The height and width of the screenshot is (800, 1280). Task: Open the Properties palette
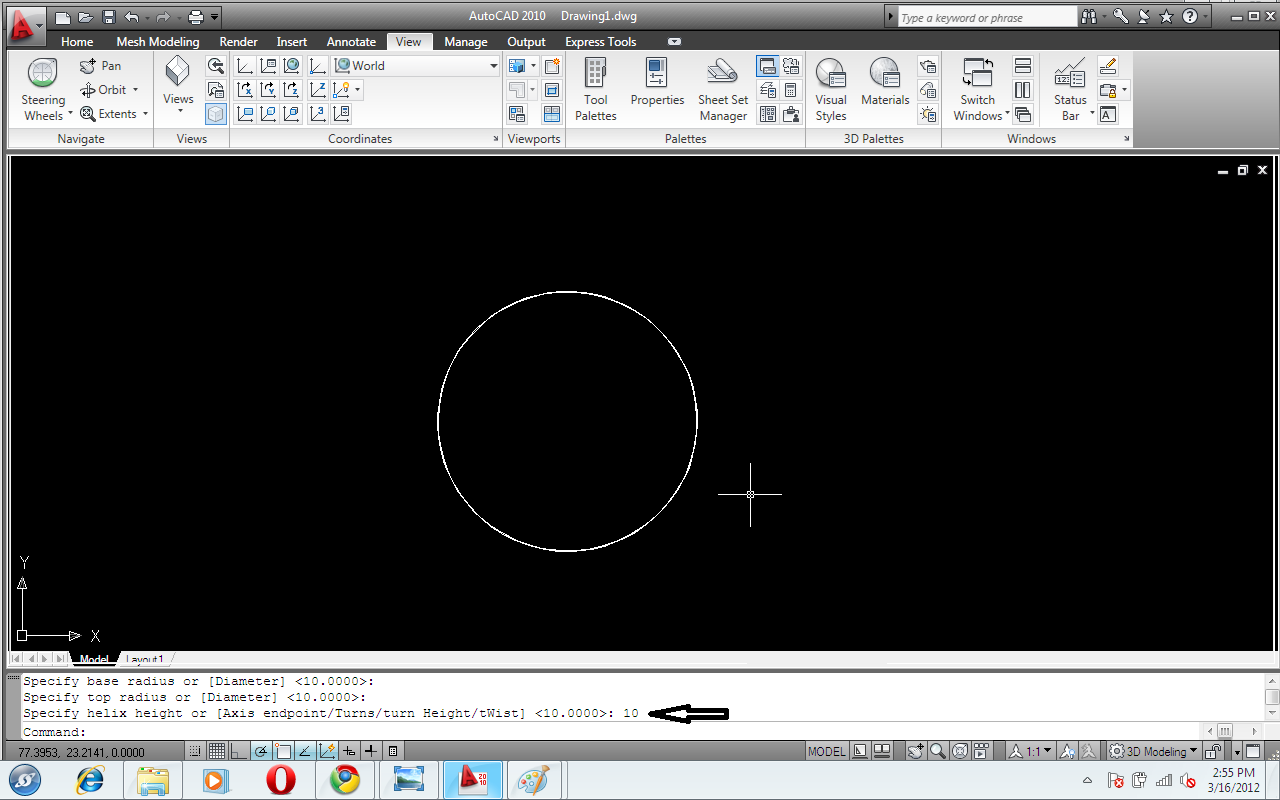click(657, 83)
